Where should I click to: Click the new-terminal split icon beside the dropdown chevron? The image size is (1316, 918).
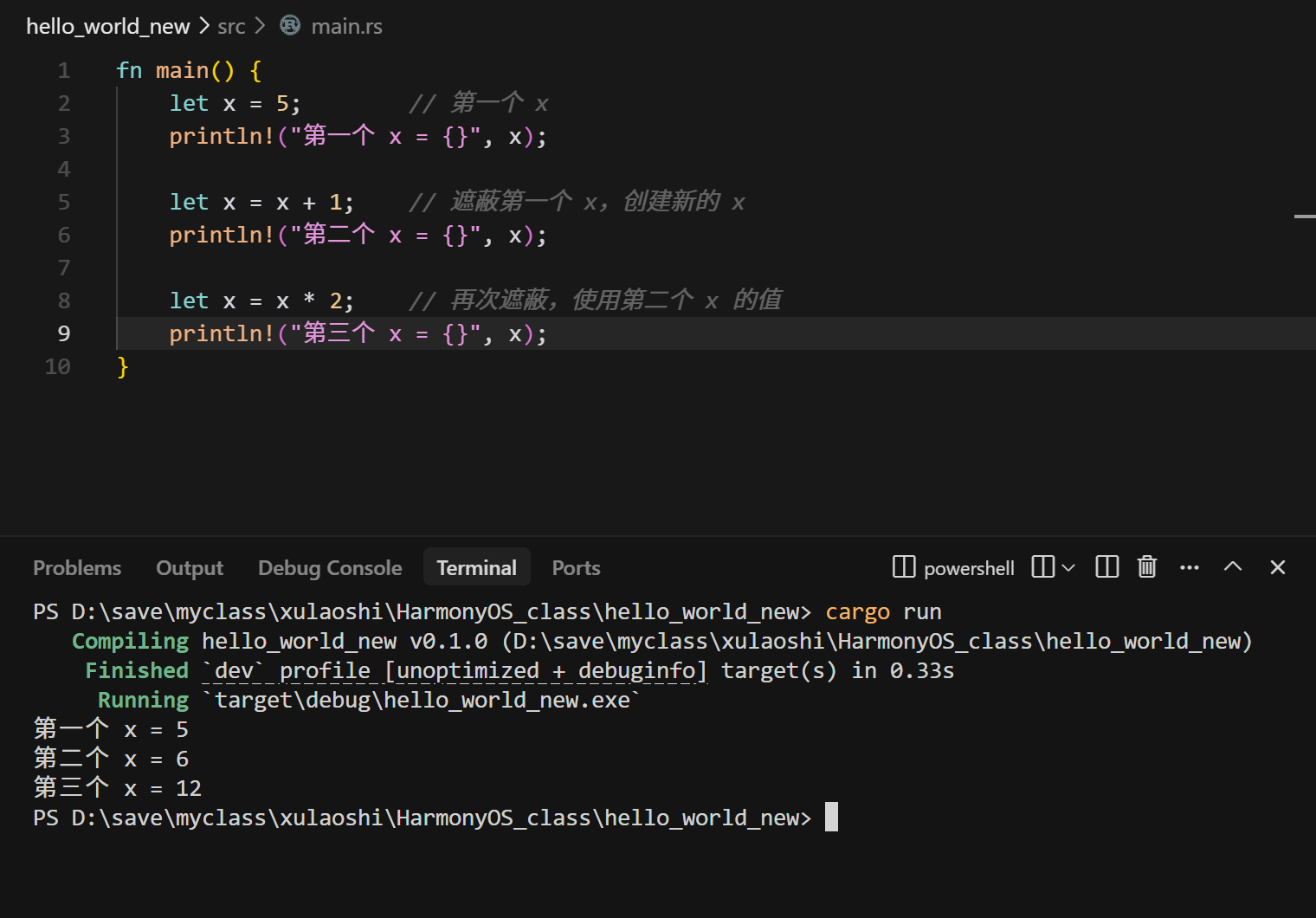(1043, 566)
